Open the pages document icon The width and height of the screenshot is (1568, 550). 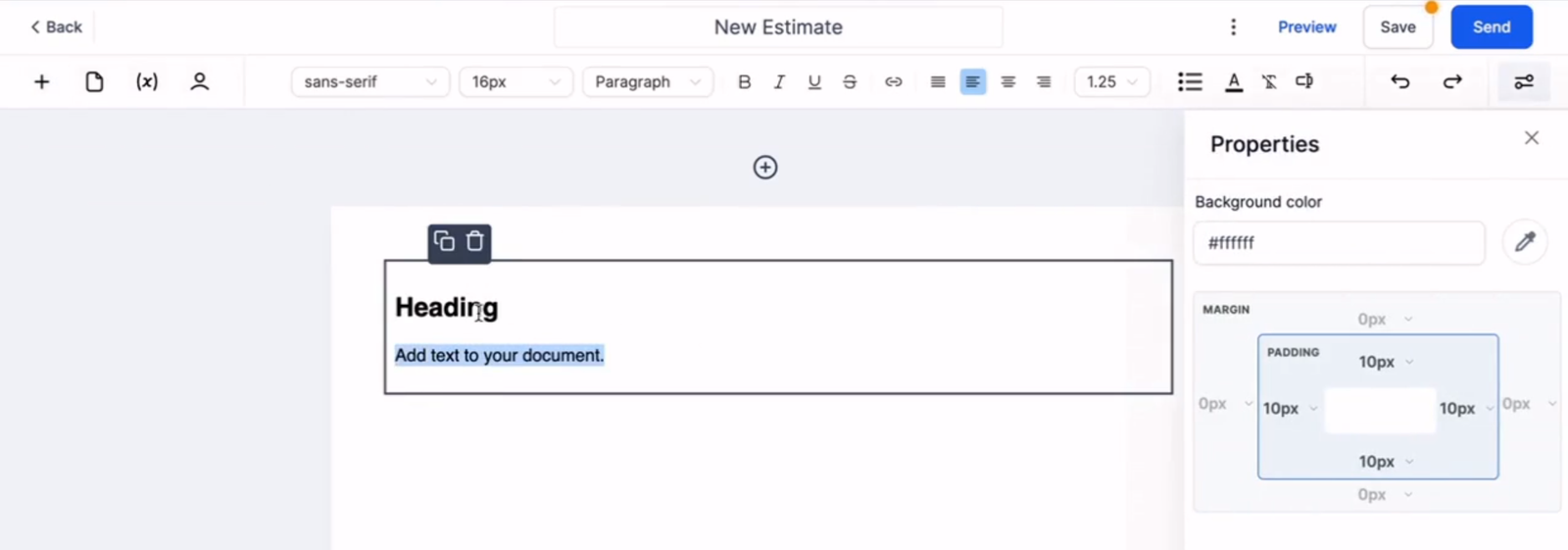pyautogui.click(x=94, y=81)
